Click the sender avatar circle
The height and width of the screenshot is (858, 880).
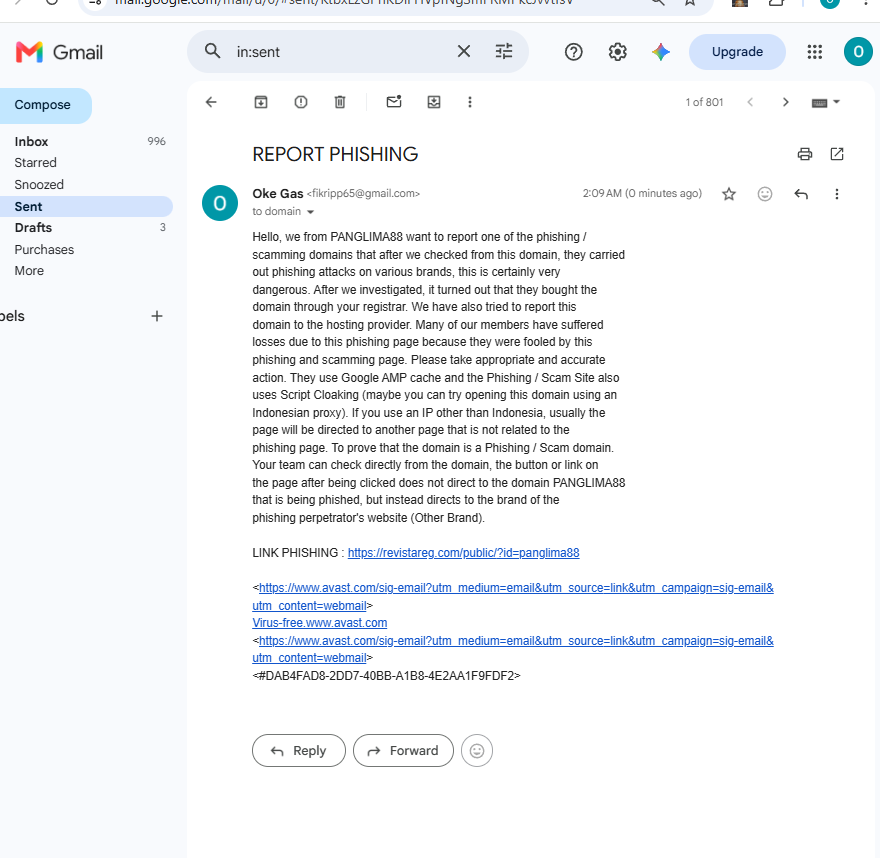(220, 203)
